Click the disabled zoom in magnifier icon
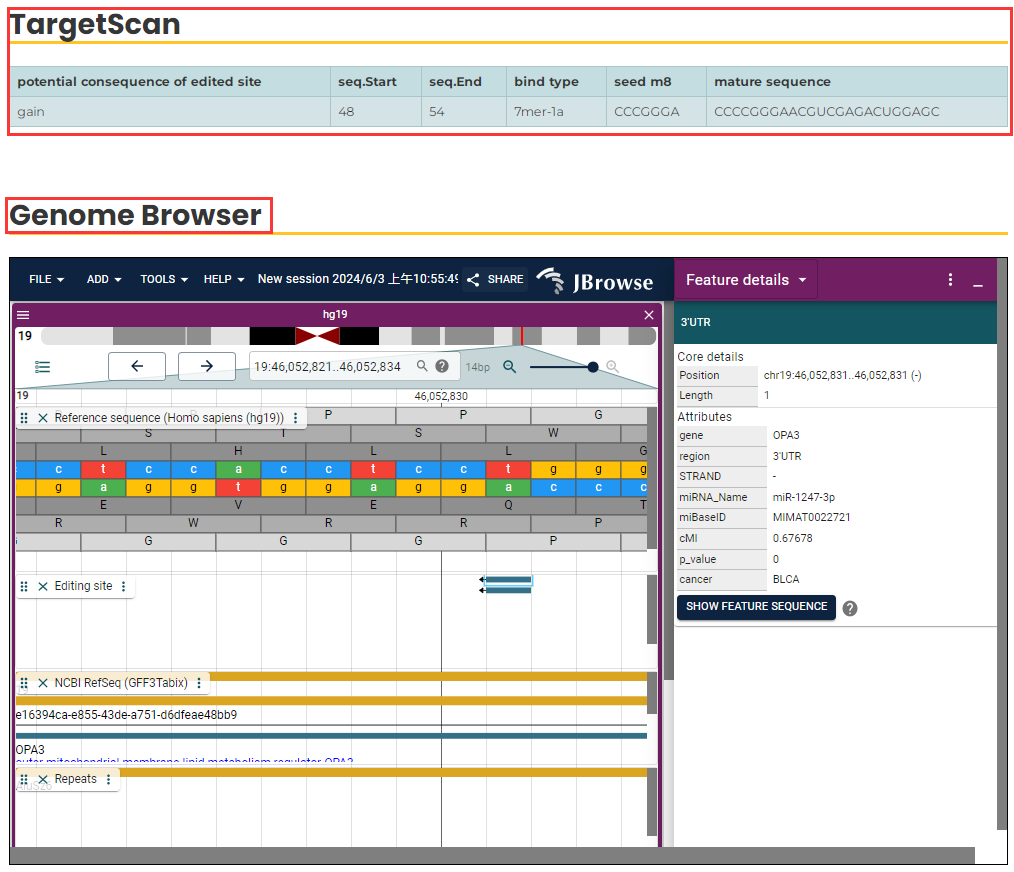The width and height of the screenshot is (1014, 872). click(612, 367)
